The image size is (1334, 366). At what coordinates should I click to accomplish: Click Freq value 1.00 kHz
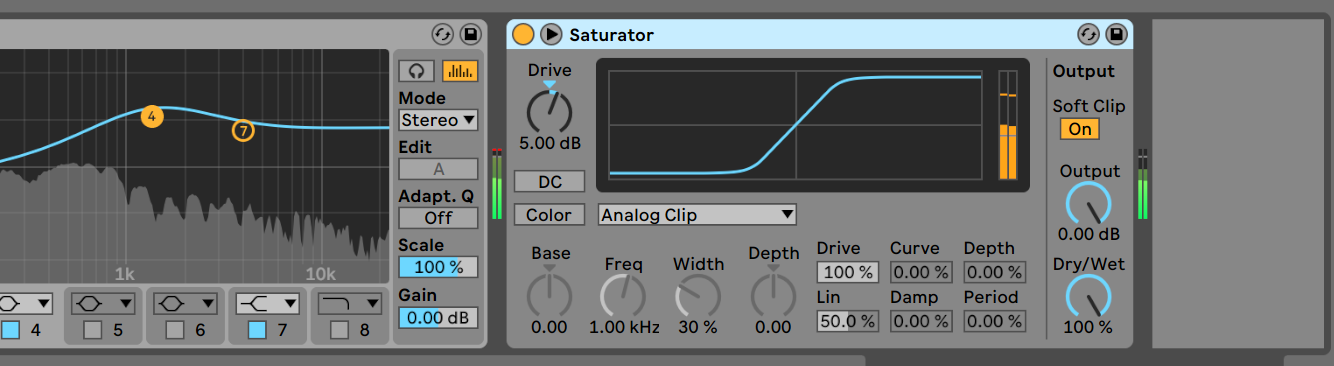click(x=624, y=327)
